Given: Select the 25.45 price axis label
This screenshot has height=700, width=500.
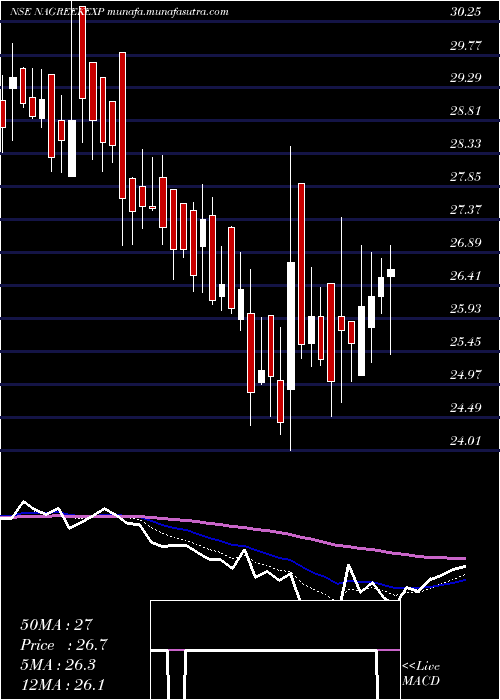Looking at the screenshot, I should point(465,342).
